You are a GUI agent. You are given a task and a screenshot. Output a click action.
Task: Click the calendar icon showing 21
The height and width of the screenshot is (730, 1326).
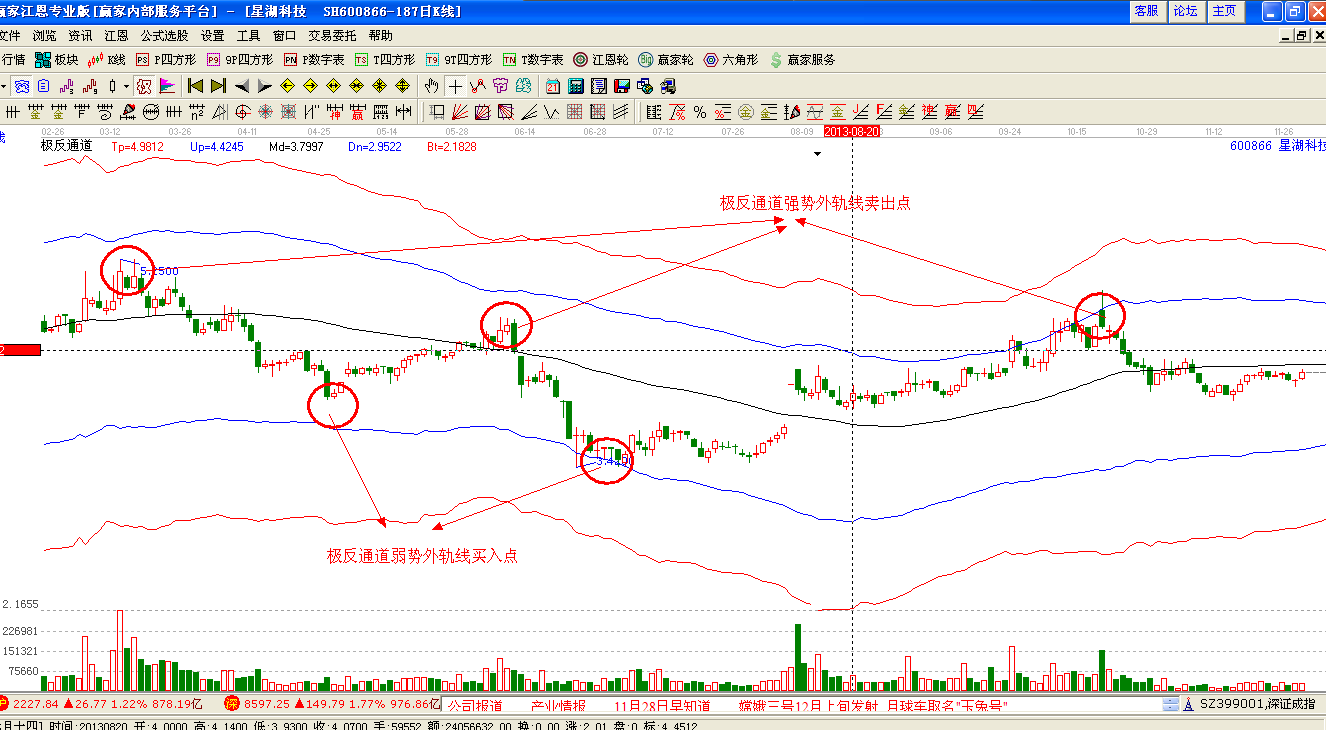553,86
